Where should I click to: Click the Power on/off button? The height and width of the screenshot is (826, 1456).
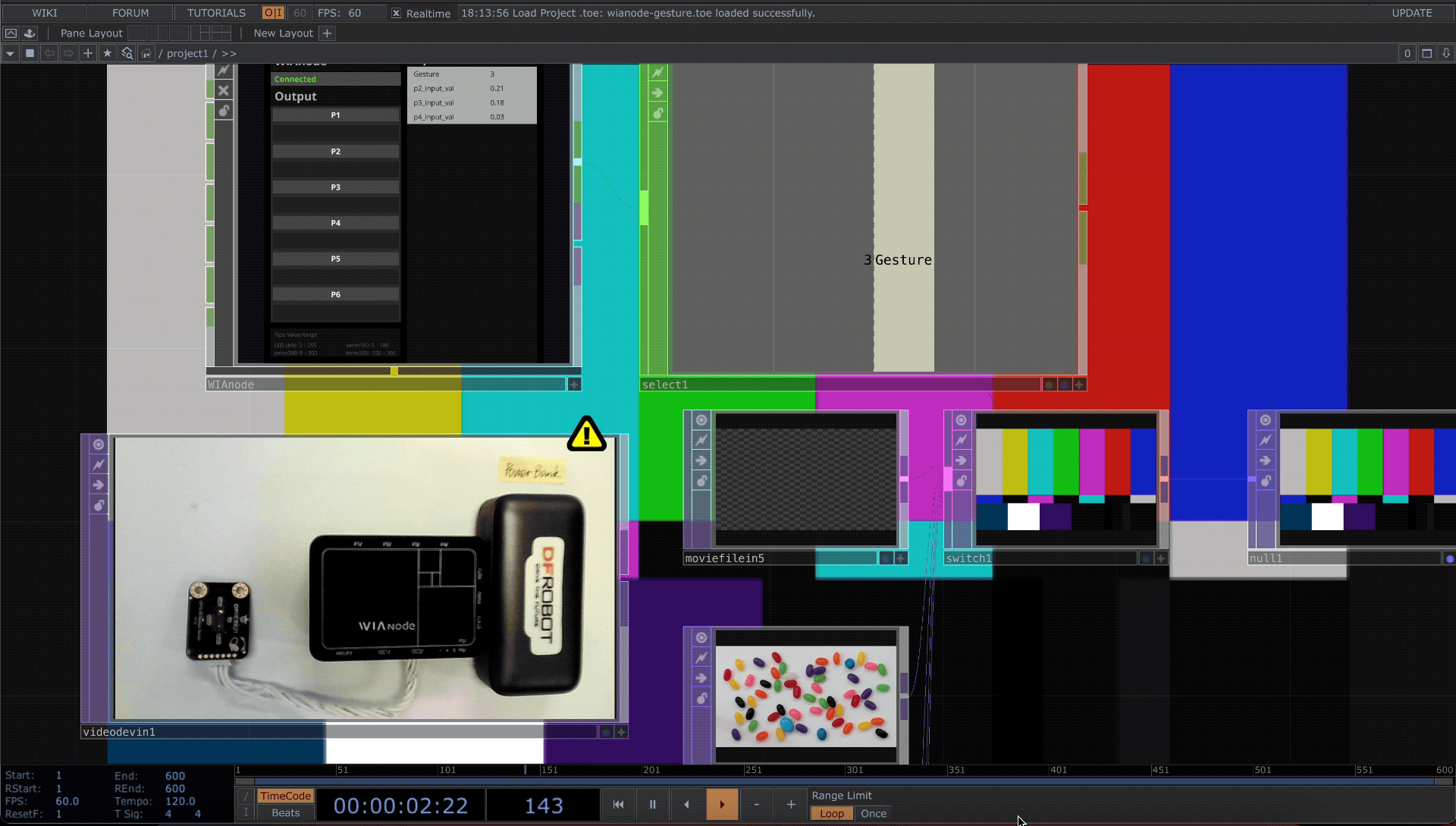[x=273, y=13]
